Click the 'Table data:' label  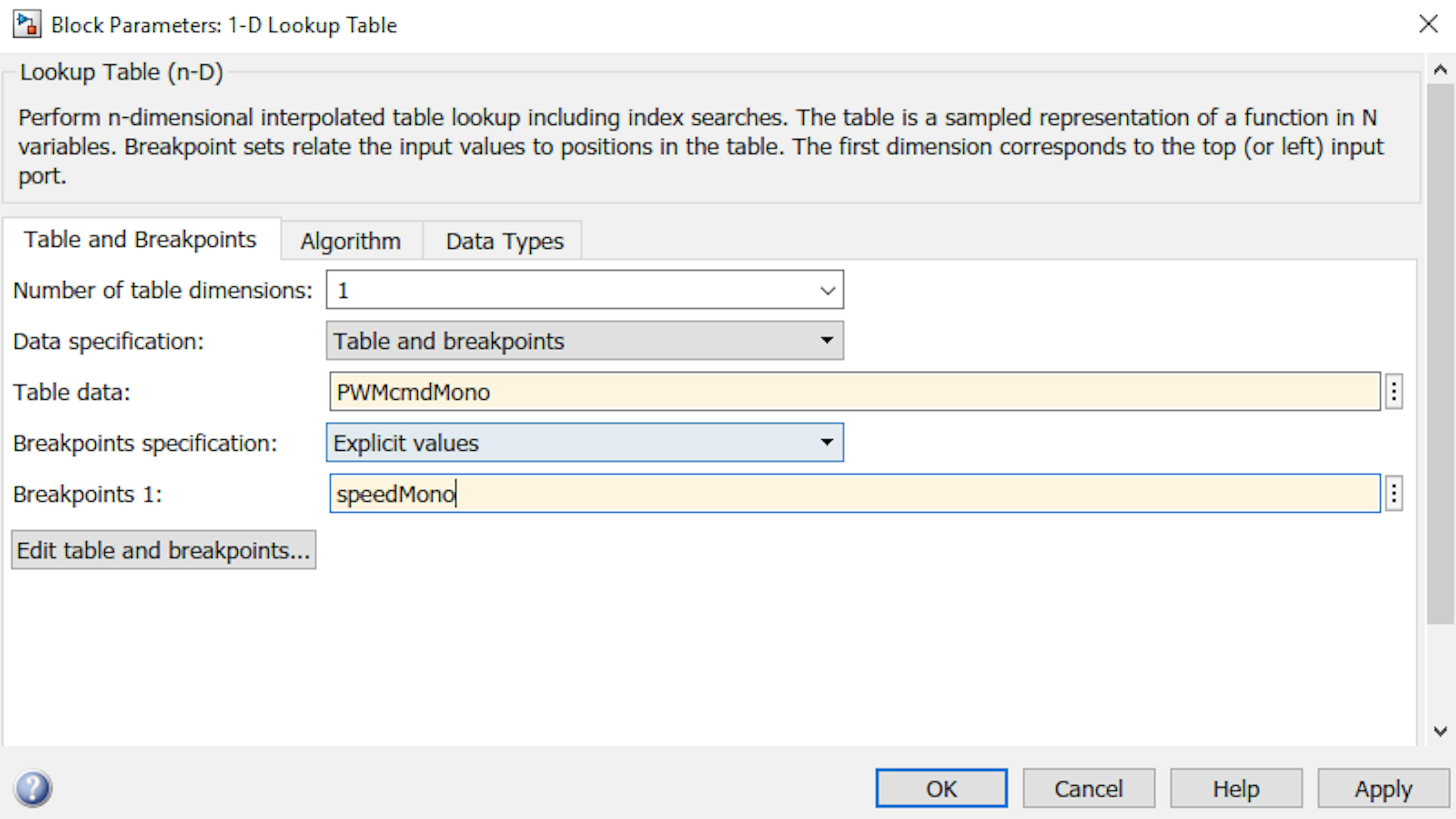72,392
